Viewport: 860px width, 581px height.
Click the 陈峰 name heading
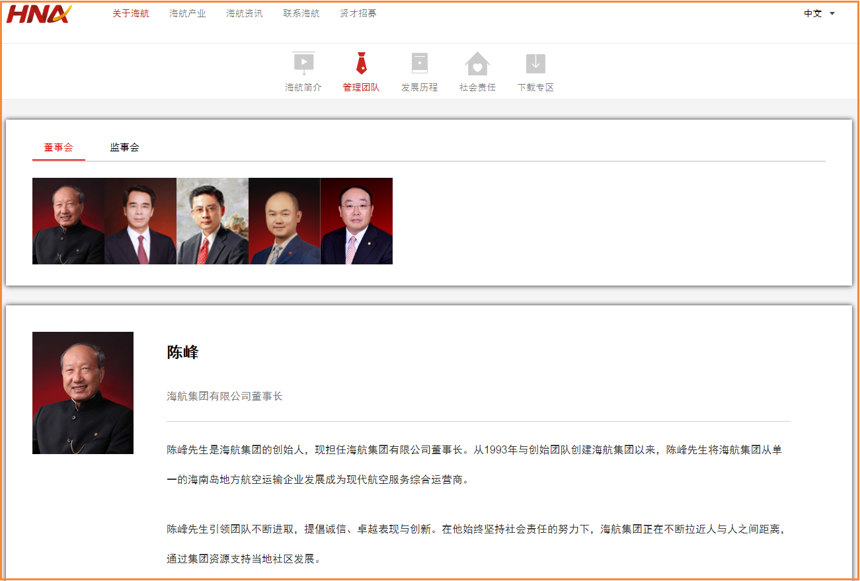point(183,352)
